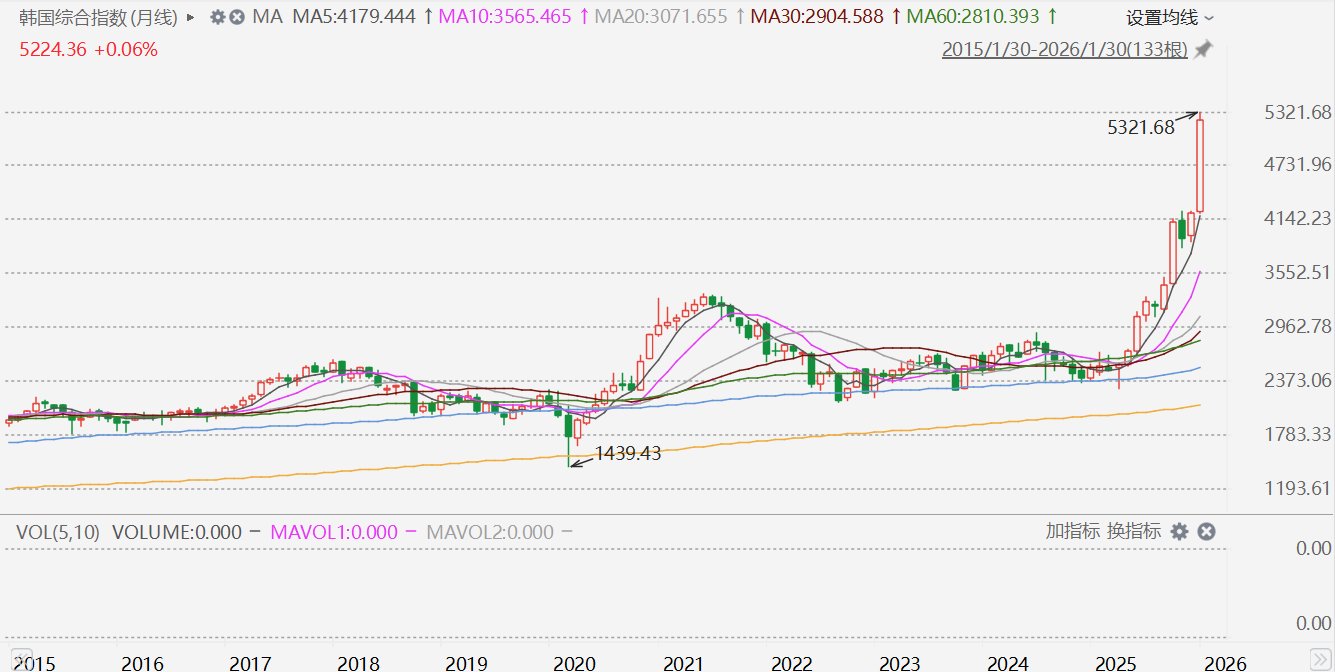
Task: Click the 5224.36 latest price value
Action: click(53, 49)
